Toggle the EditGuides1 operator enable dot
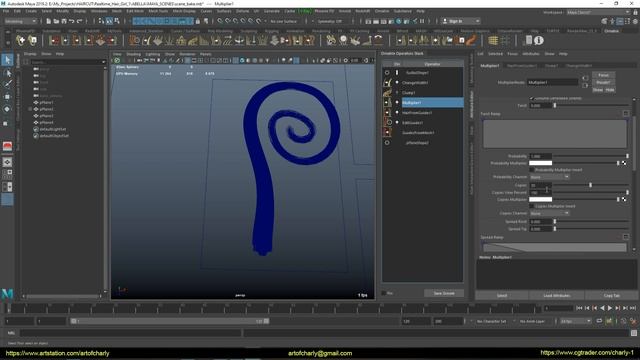This screenshot has height=360, width=640. pyautogui.click(x=397, y=122)
